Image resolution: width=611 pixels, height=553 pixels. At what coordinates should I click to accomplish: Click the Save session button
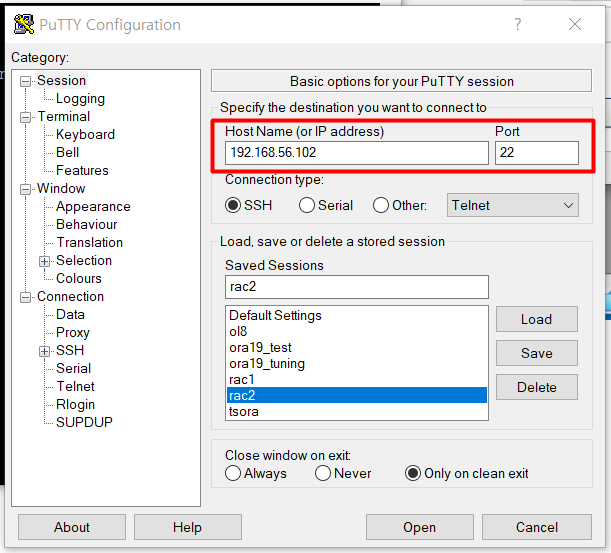click(537, 353)
